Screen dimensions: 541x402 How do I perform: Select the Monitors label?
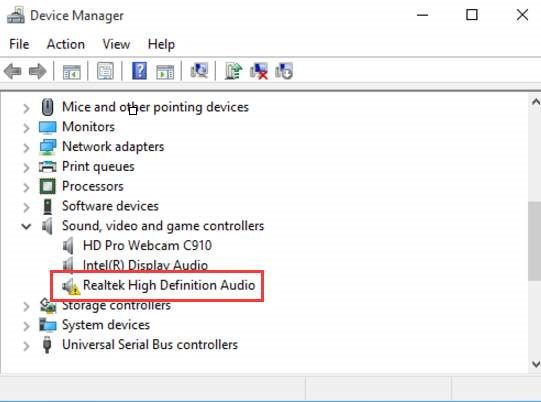[x=88, y=127]
